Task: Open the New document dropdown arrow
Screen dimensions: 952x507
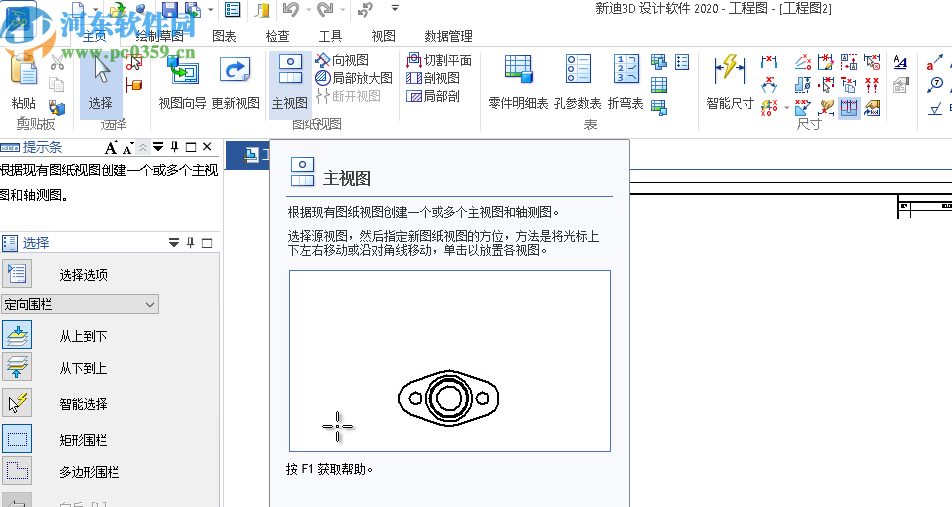Action: coord(95,9)
